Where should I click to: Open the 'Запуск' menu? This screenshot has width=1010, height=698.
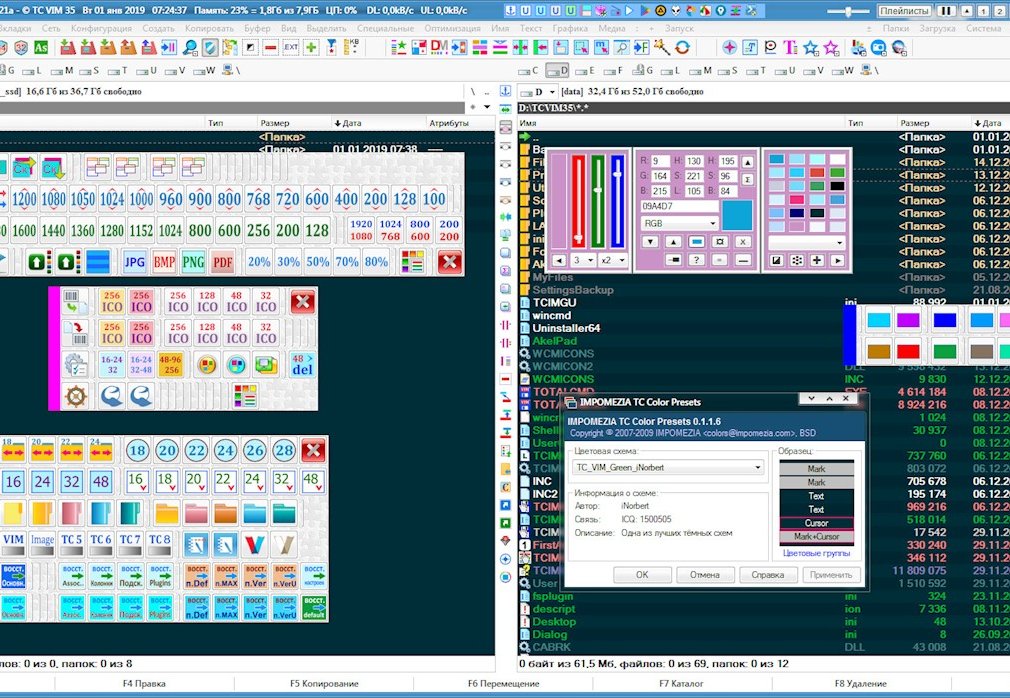[679, 28]
